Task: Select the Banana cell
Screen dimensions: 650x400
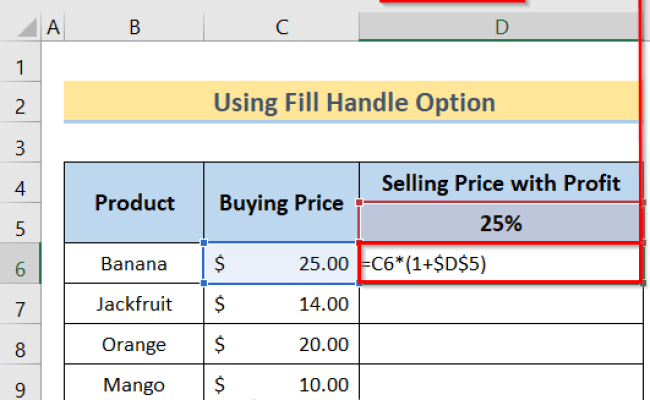Action: pos(134,264)
